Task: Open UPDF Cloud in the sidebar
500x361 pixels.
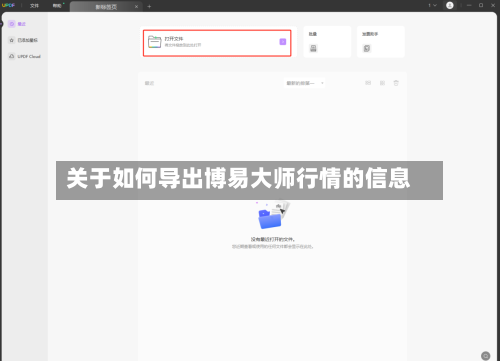Action: coord(24,56)
